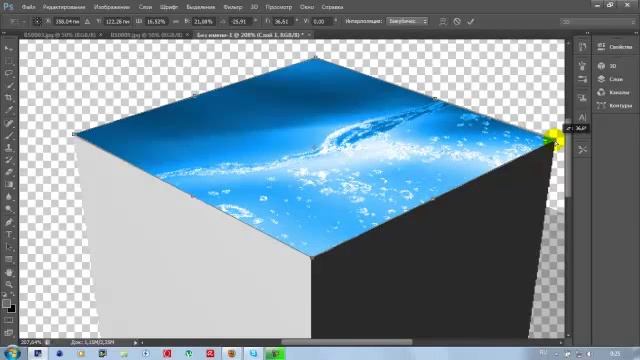This screenshot has width=640, height=360.
Task: Select the Zoom tool
Action: [9, 284]
